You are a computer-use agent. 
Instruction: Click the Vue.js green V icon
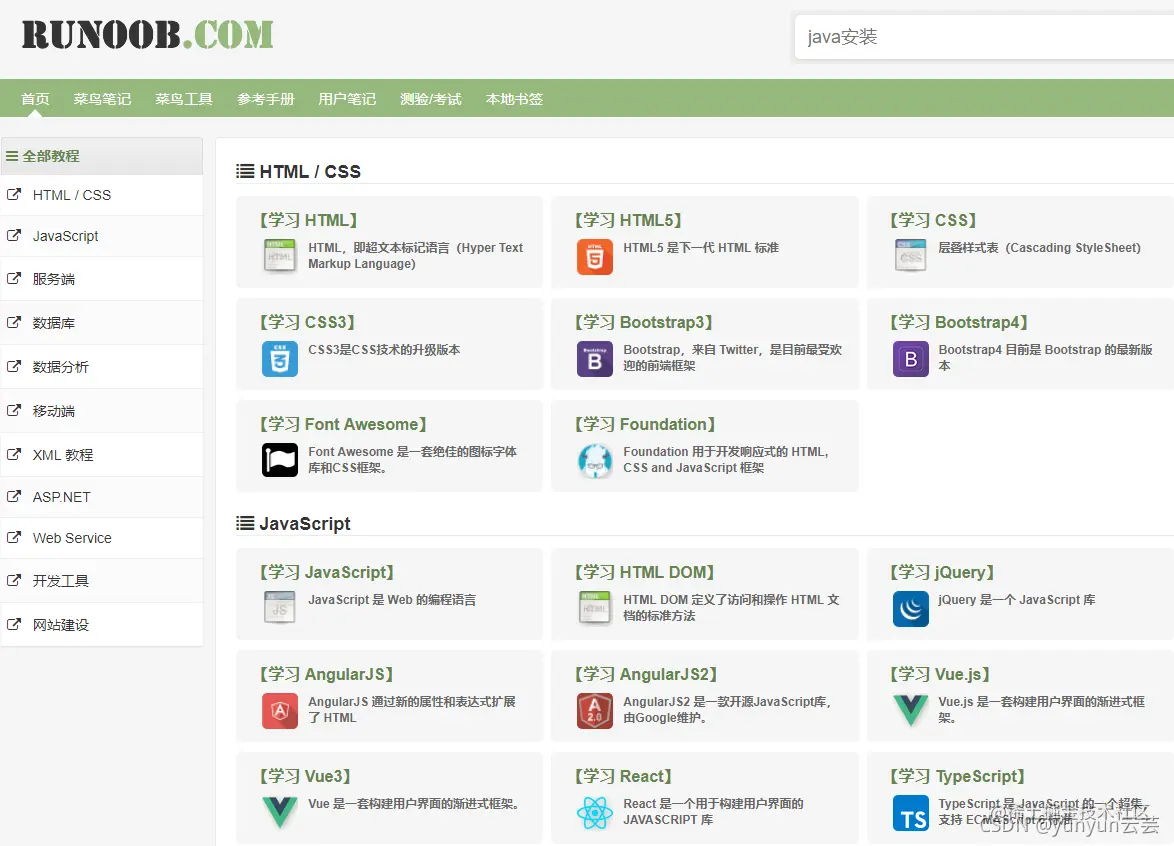coord(910,710)
